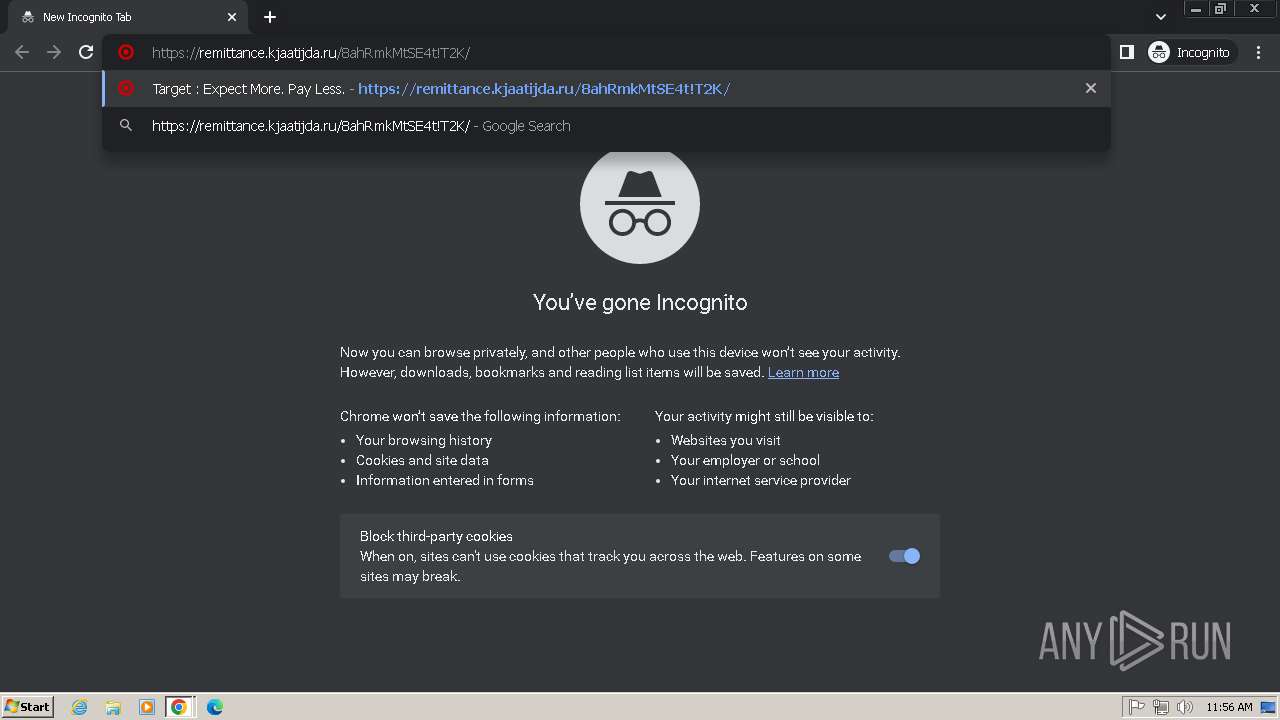This screenshot has height=720, width=1280.
Task: Select the Target Expect More suggestion
Action: [x=606, y=89]
